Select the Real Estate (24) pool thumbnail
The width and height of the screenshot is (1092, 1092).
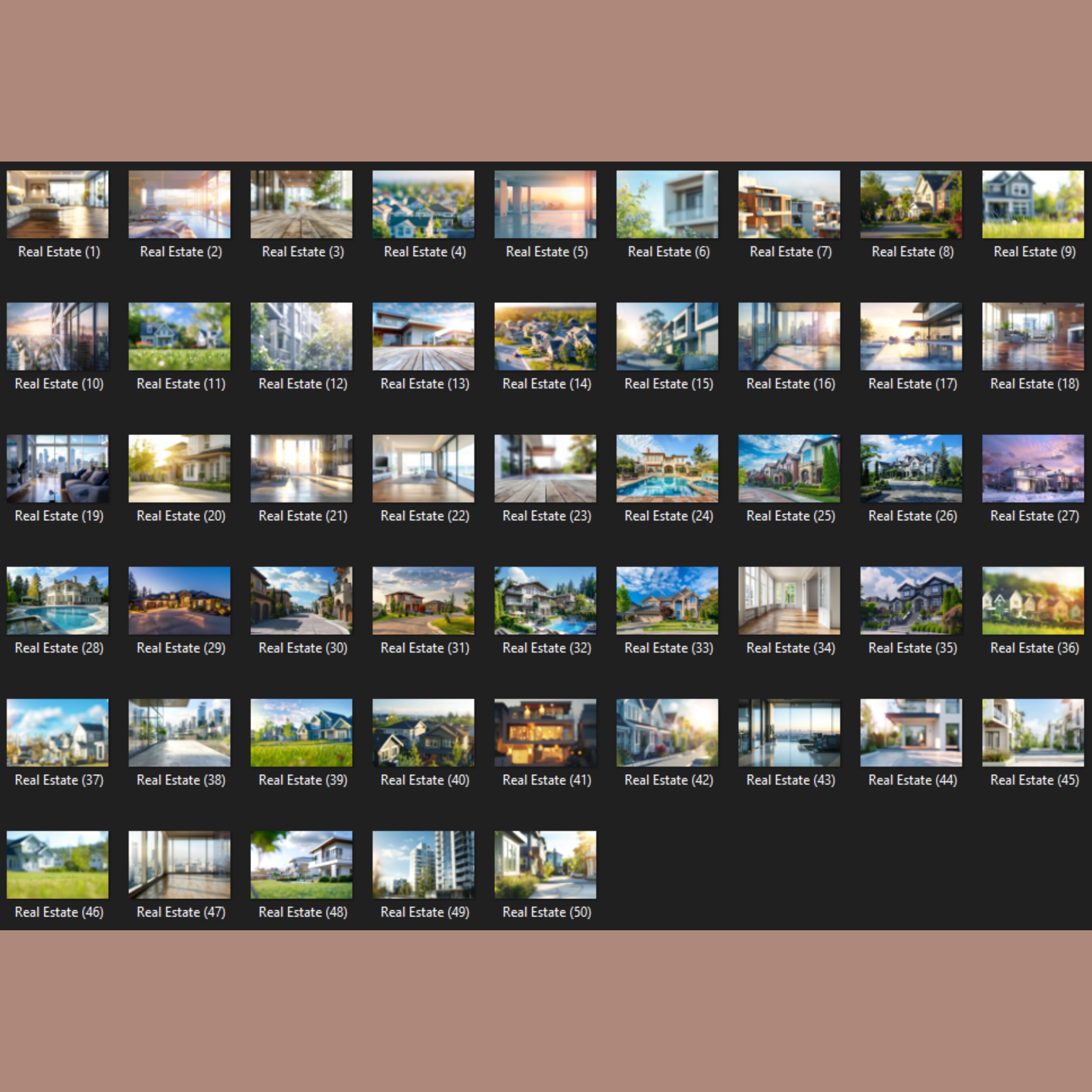667,469
